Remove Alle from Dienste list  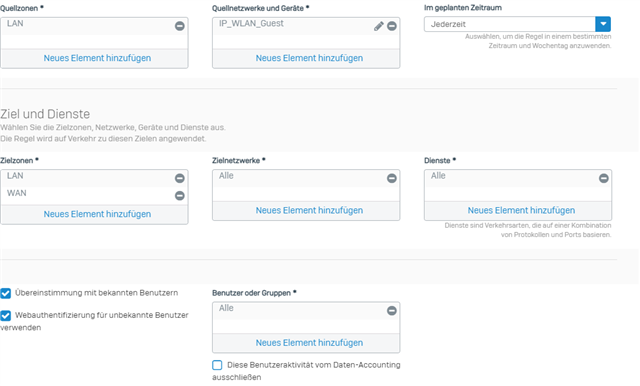604,178
